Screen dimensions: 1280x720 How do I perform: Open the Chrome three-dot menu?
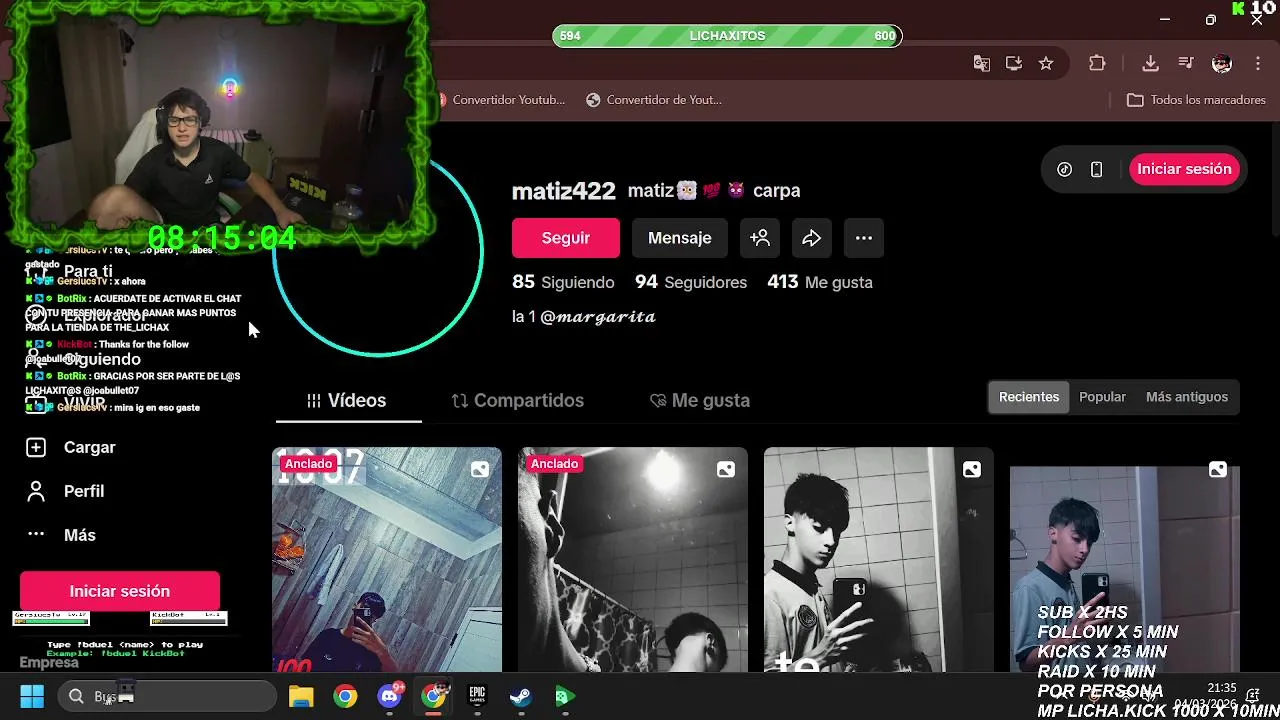(1256, 63)
